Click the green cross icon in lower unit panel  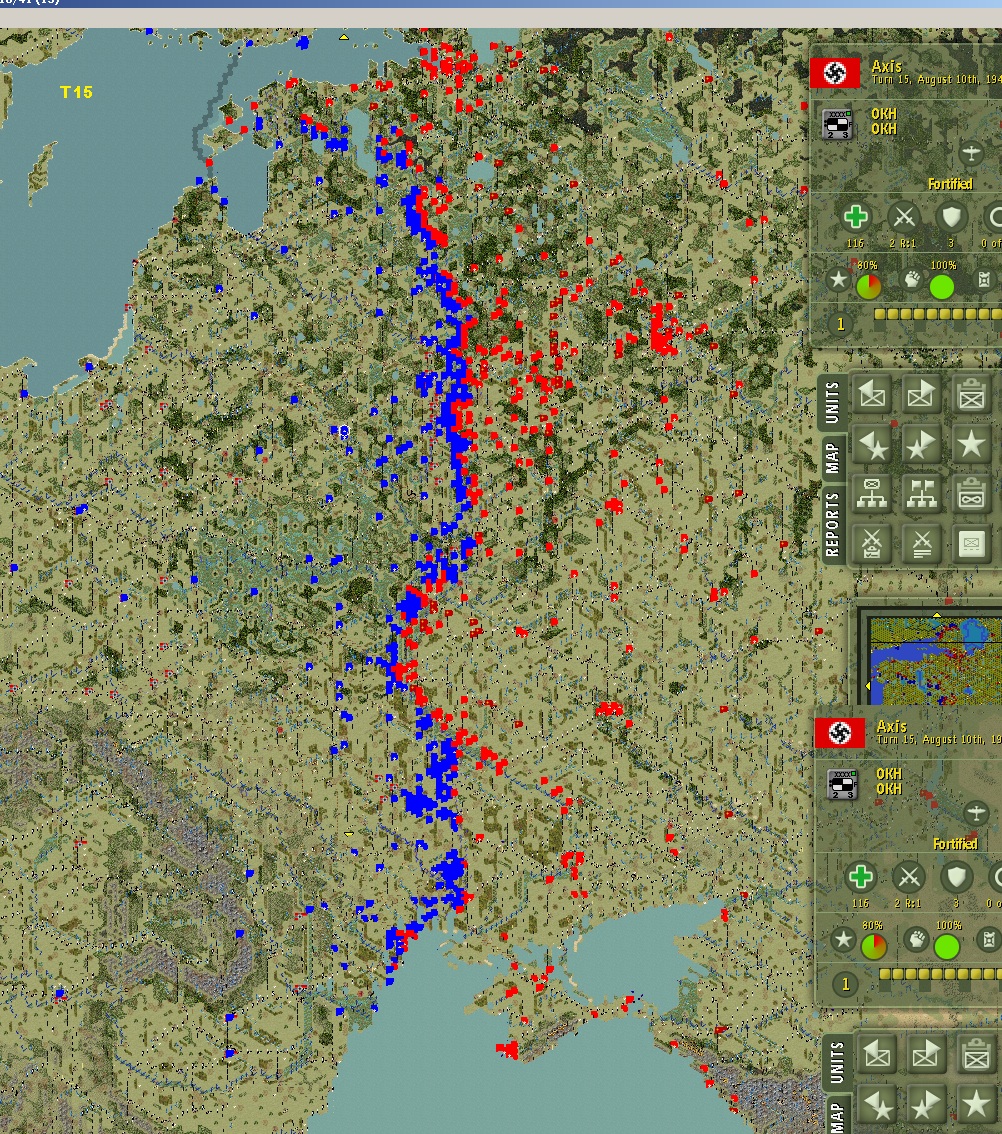pos(860,877)
